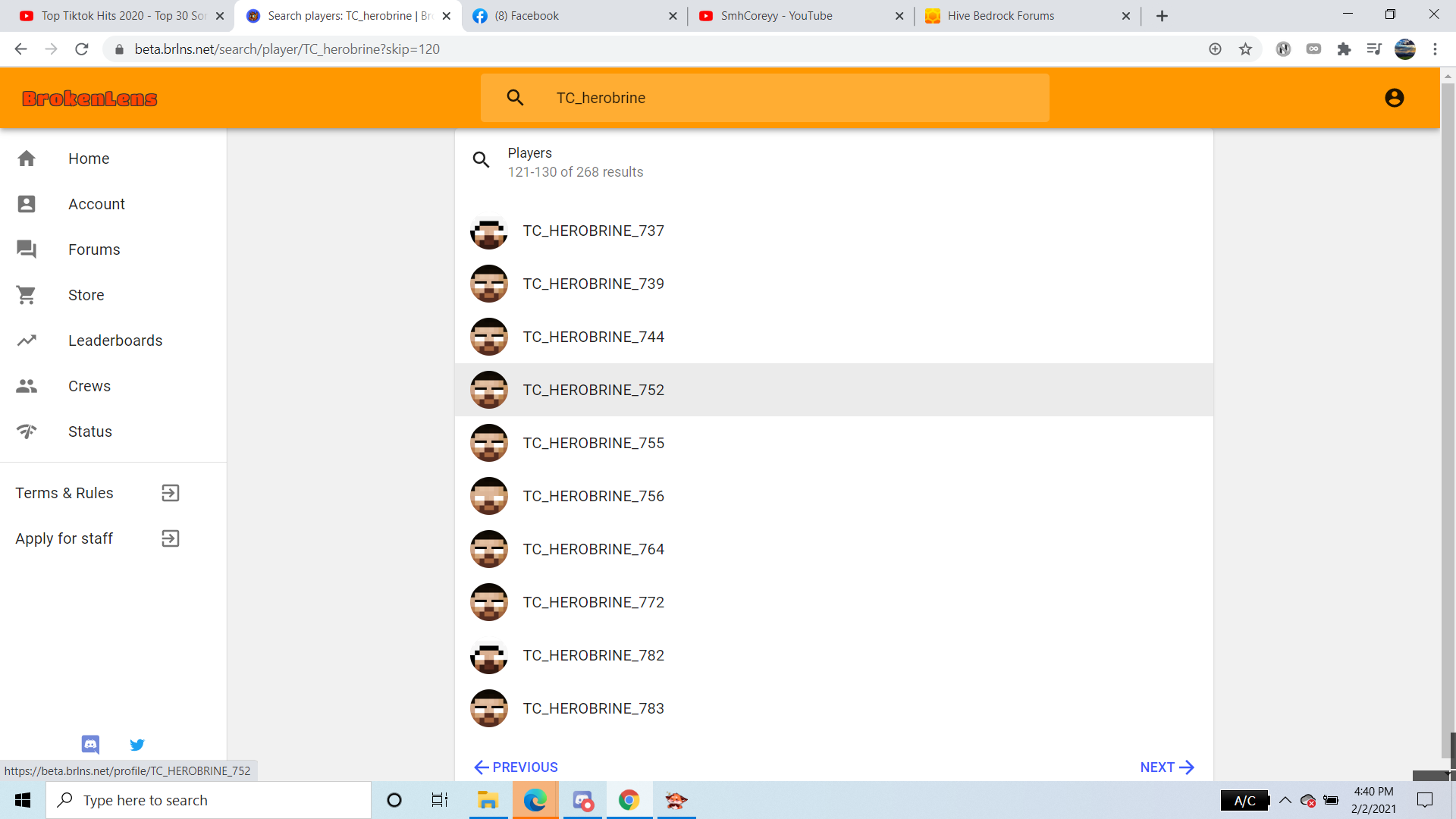The width and height of the screenshot is (1456, 819).
Task: Open Microsoft Edge from the taskbar
Action: pyautogui.click(x=535, y=800)
